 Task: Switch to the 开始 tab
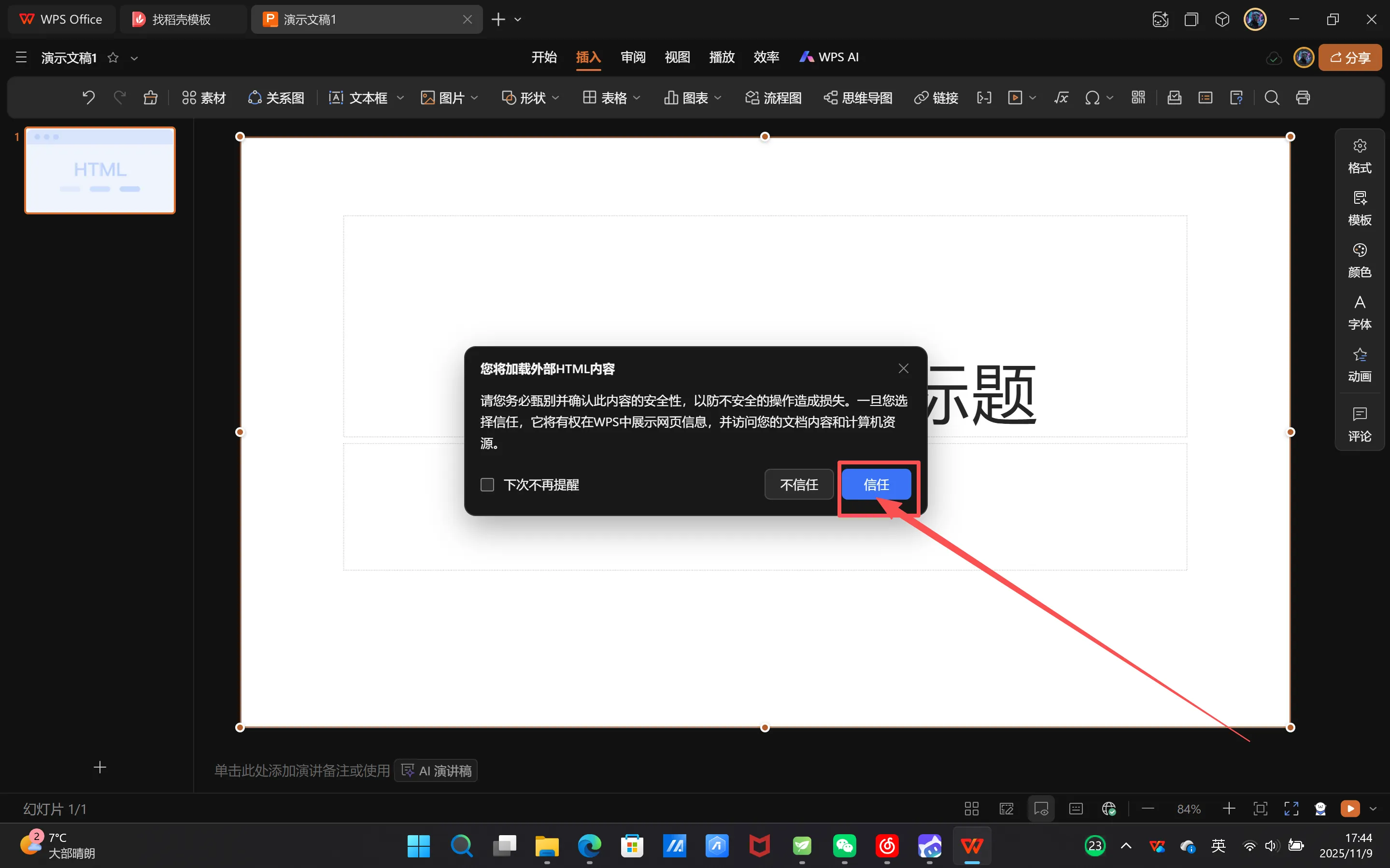coord(544,57)
